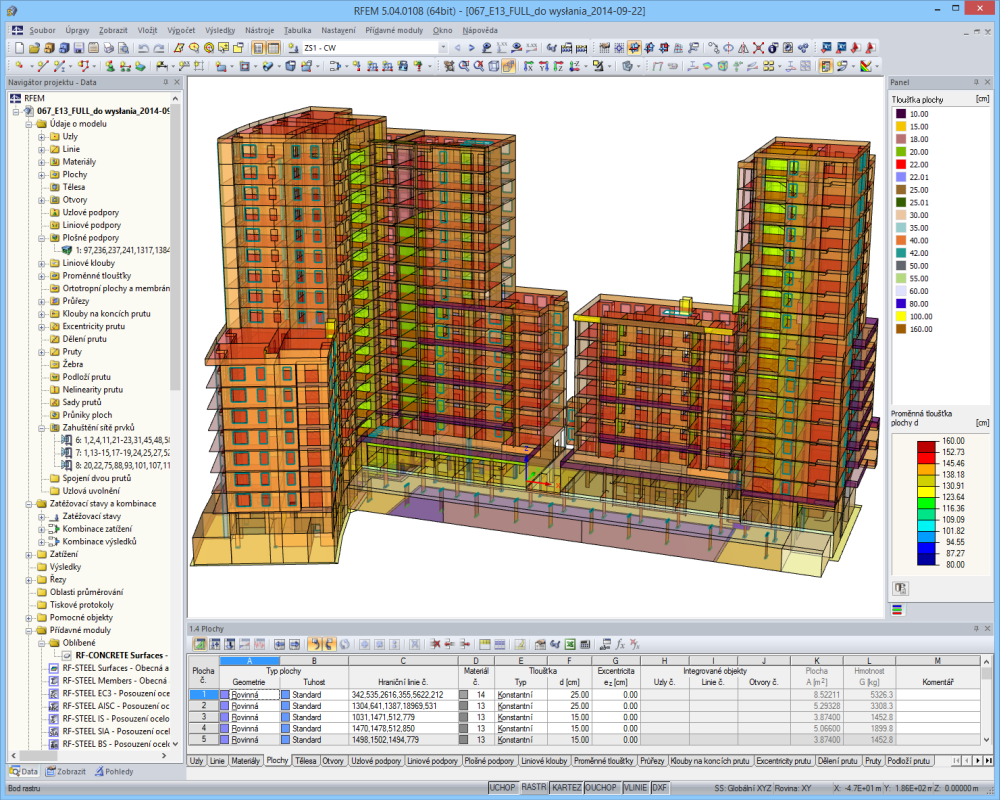Open the Přídavné moduly menu
The width and height of the screenshot is (1000, 800).
393,30
